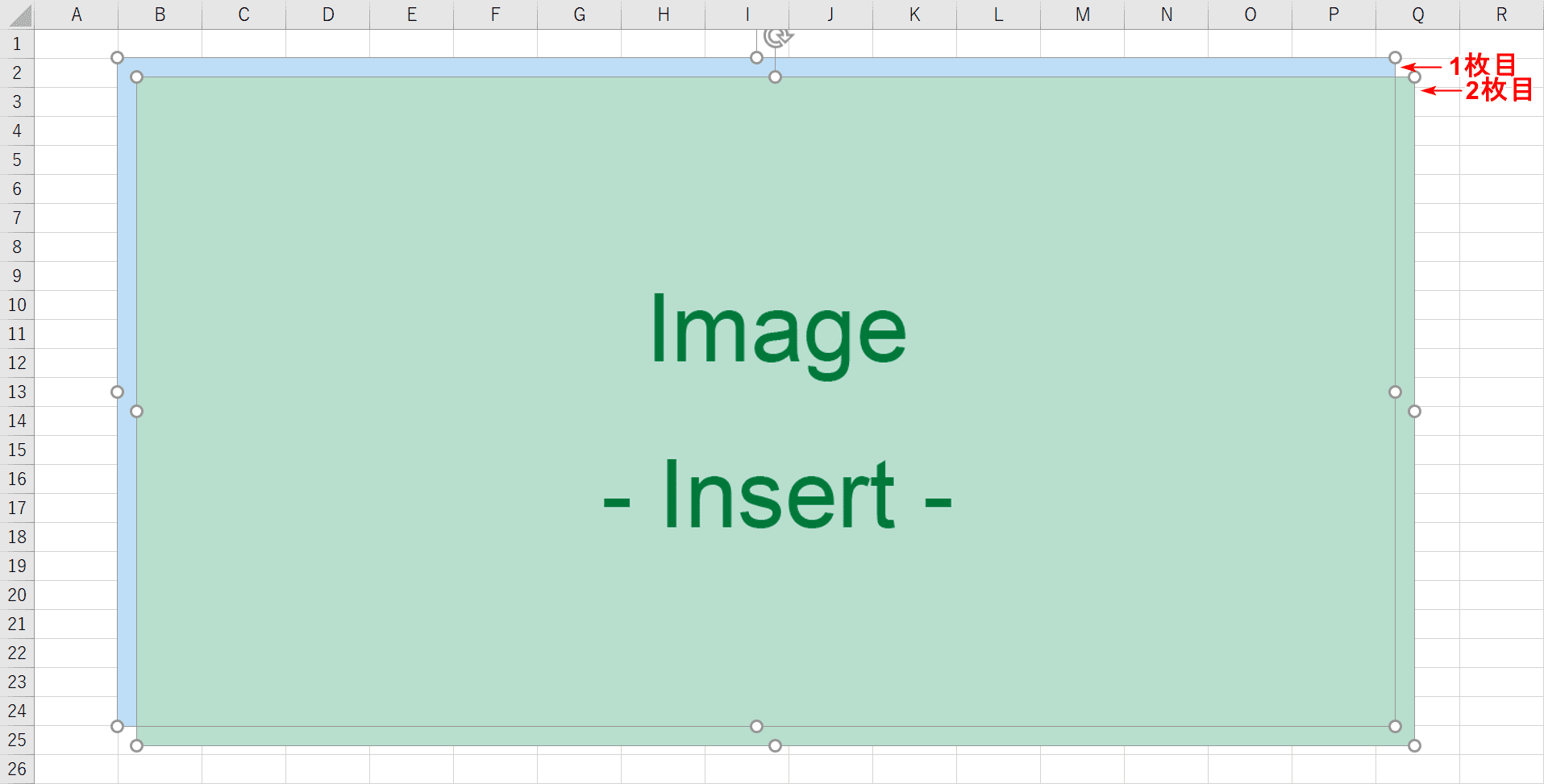Select row 15 header
Viewport: 1544px width, 784px height.
point(17,450)
